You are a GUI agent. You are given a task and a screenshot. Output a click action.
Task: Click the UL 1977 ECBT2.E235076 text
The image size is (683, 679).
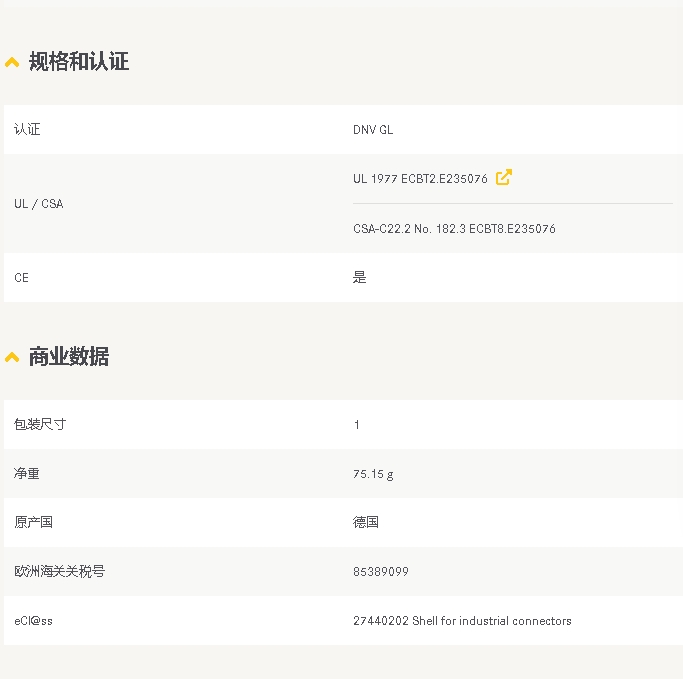point(420,179)
